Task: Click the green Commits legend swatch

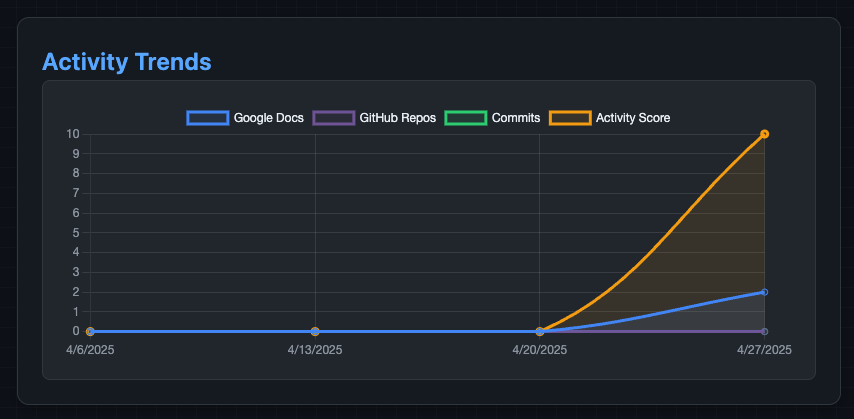Action: tap(465, 118)
